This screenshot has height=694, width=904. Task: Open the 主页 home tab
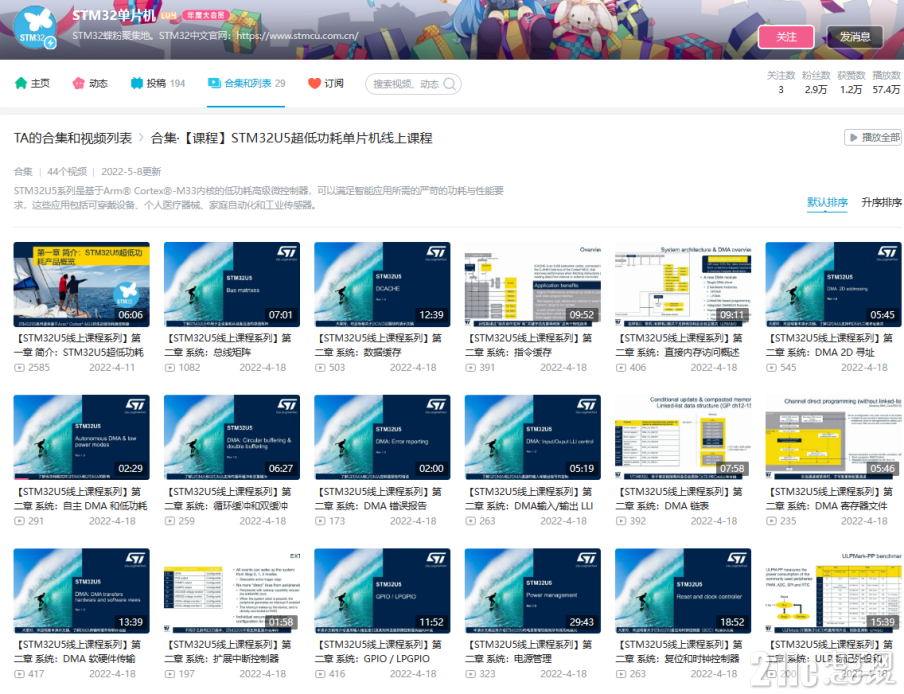click(x=32, y=84)
